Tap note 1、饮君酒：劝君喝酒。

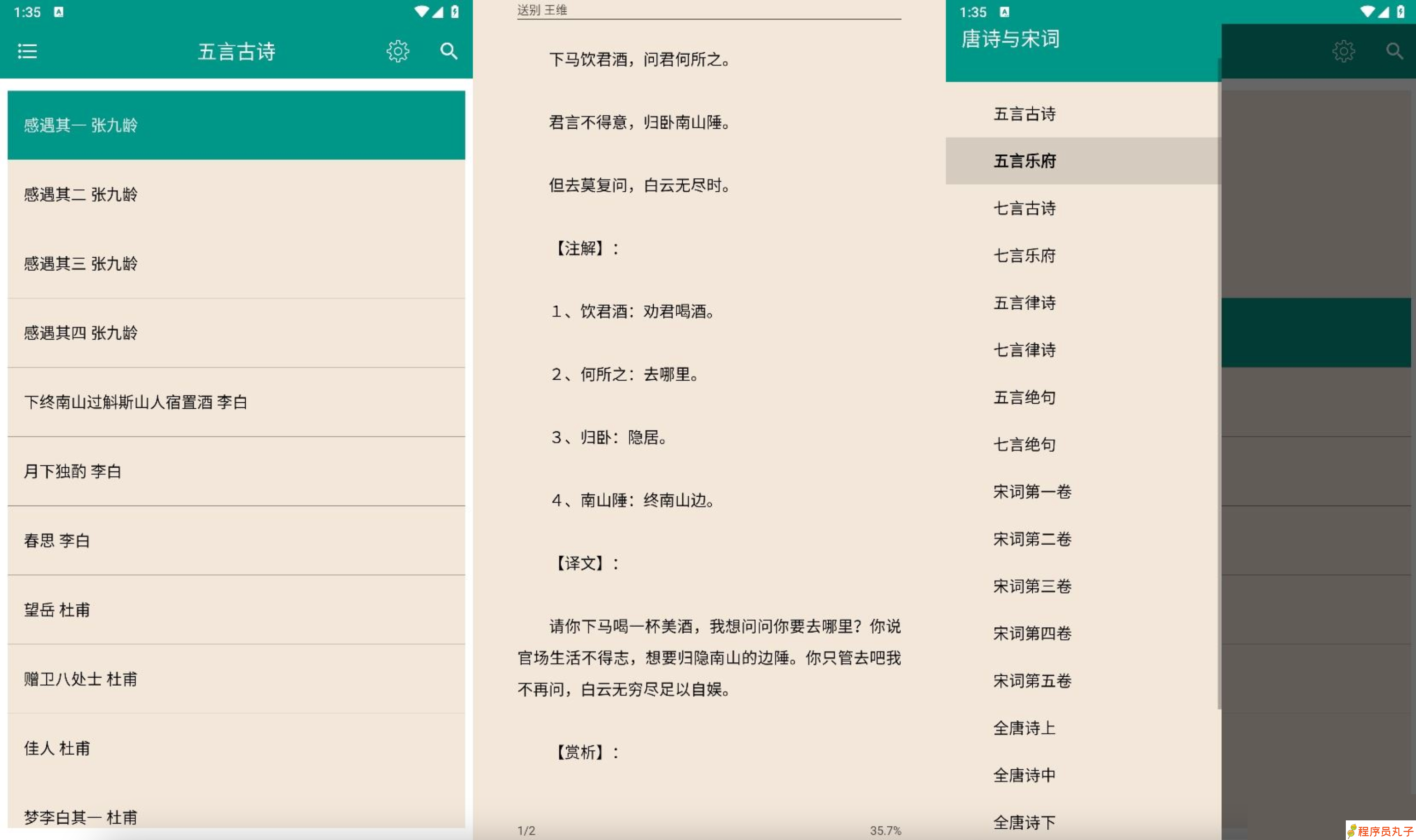pyautogui.click(x=633, y=311)
